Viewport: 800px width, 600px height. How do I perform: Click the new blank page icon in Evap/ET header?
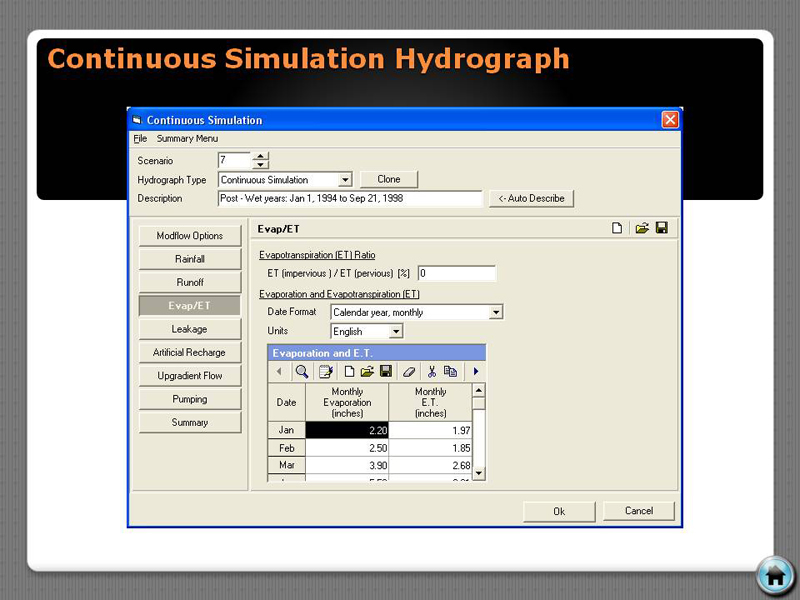[x=619, y=229]
